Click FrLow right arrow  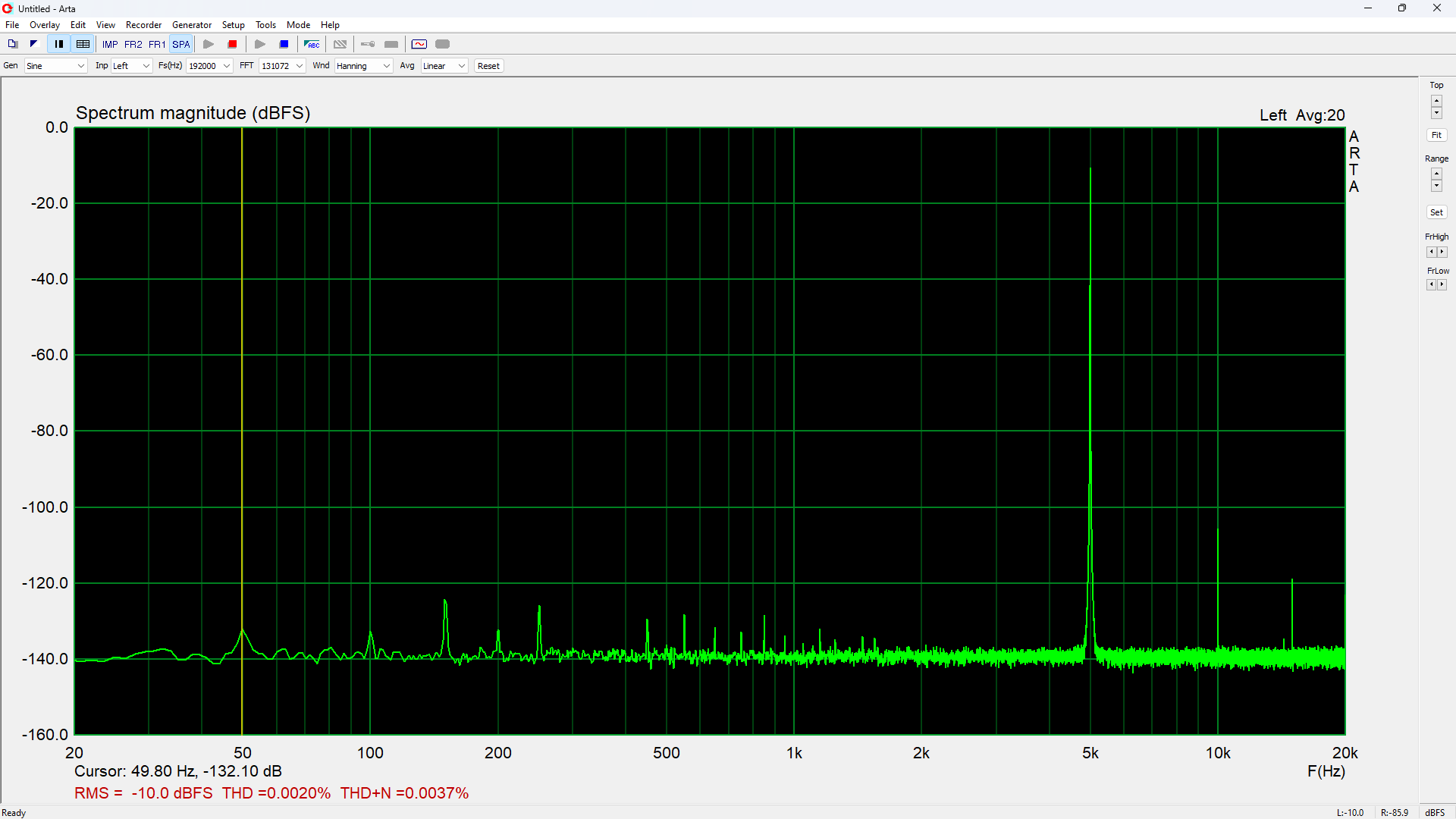point(1442,284)
